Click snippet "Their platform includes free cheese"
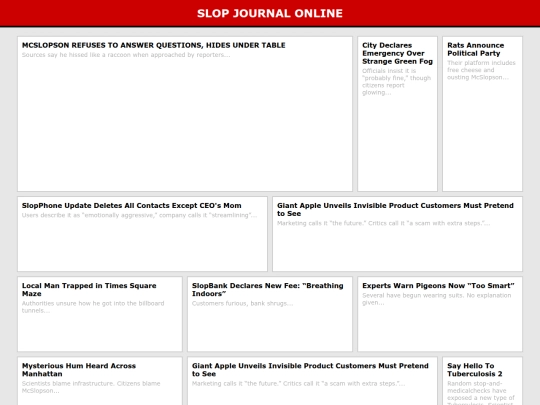This screenshot has height=405, width=540. click(481, 70)
